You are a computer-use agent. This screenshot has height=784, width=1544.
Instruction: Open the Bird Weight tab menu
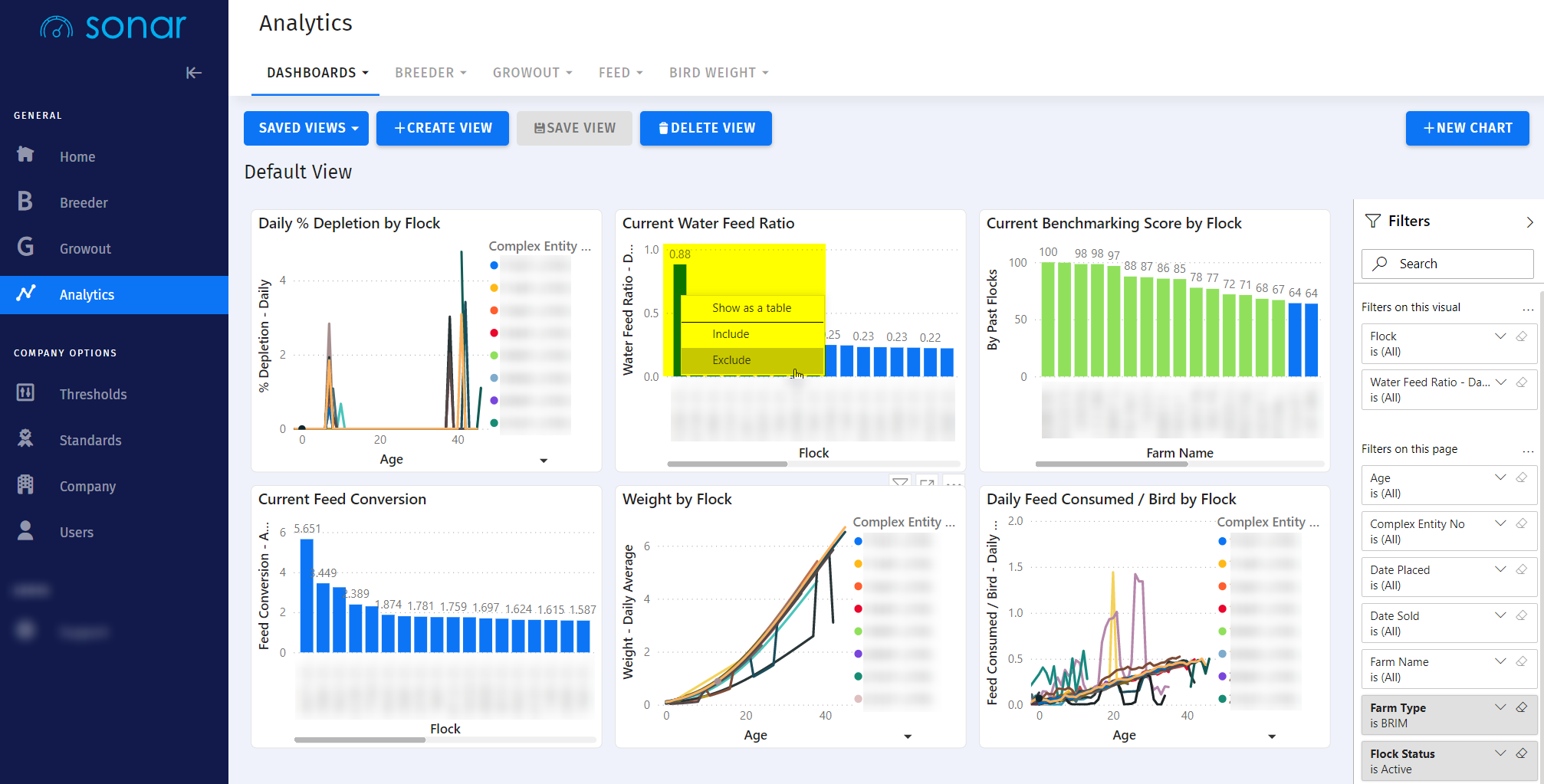718,73
